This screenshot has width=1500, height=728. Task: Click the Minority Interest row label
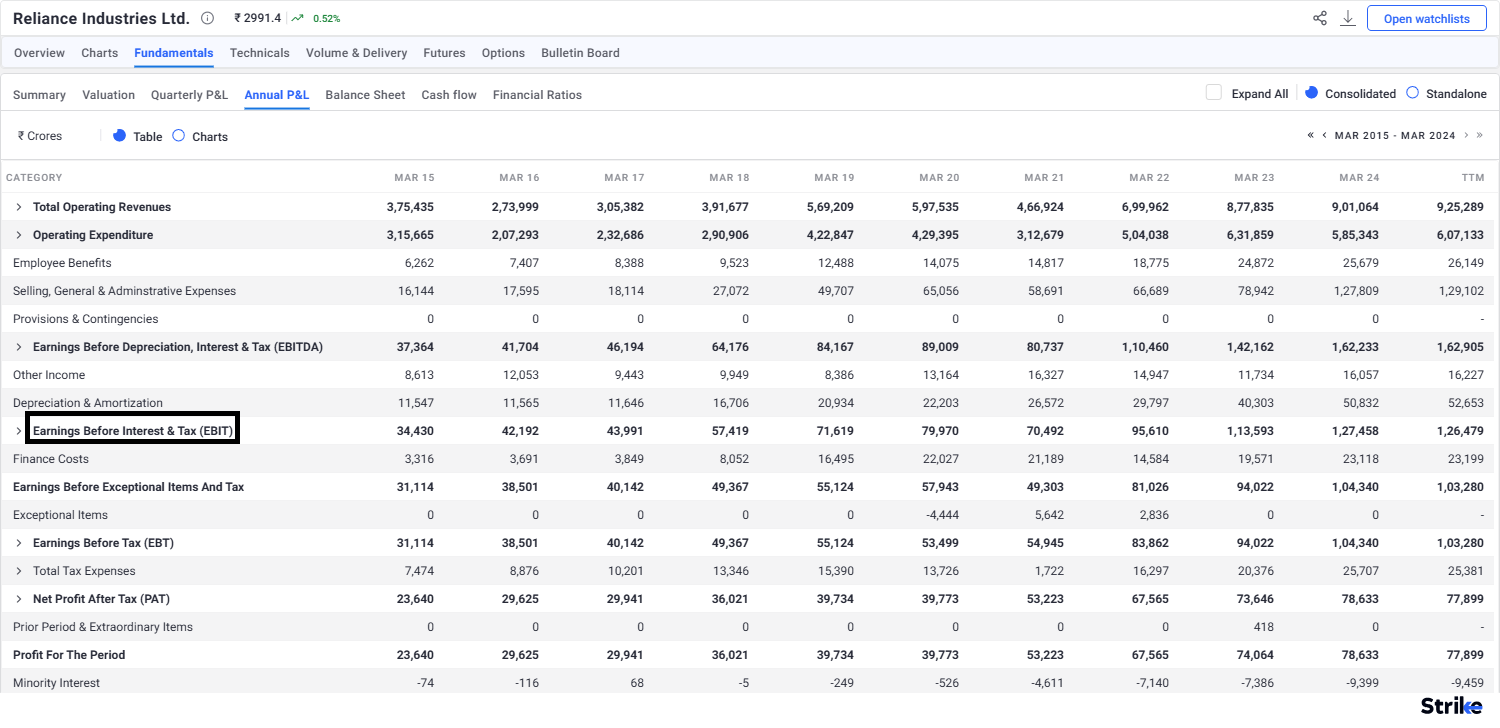tap(56, 683)
